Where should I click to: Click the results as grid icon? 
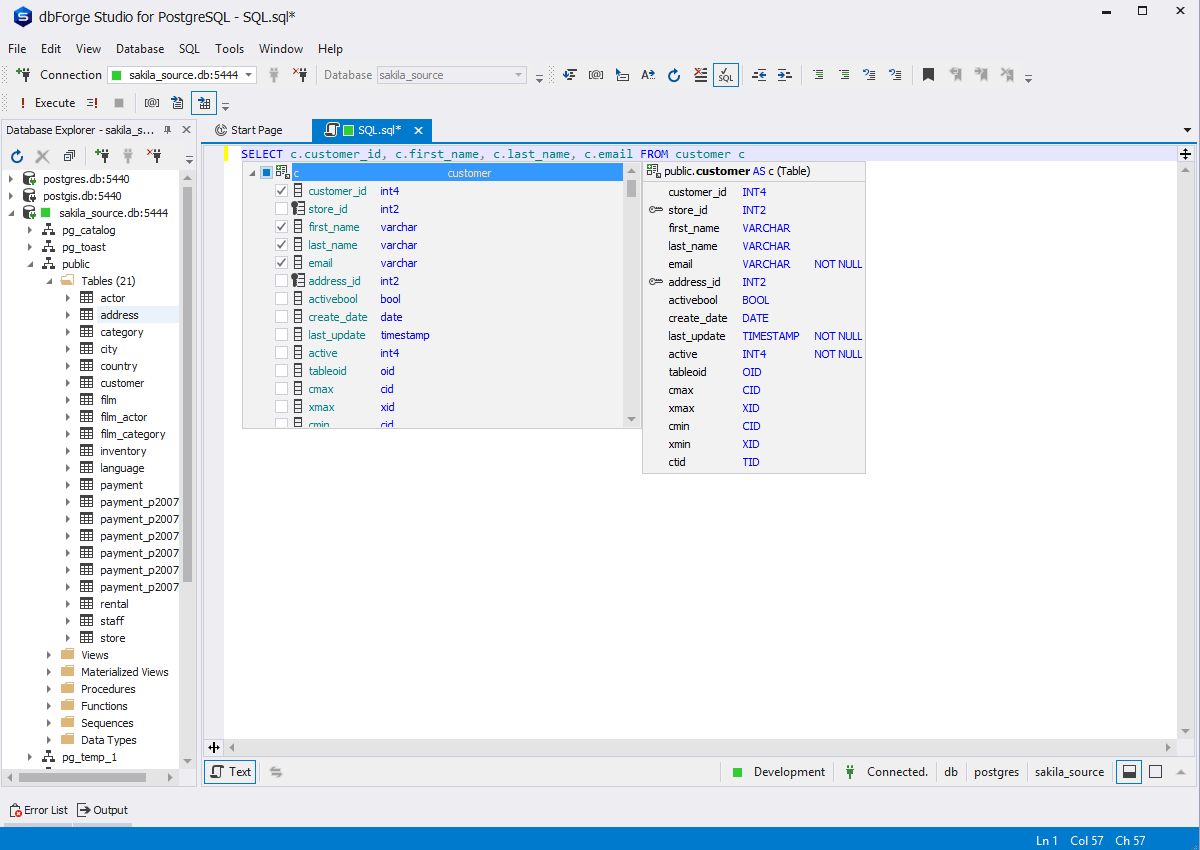(204, 103)
